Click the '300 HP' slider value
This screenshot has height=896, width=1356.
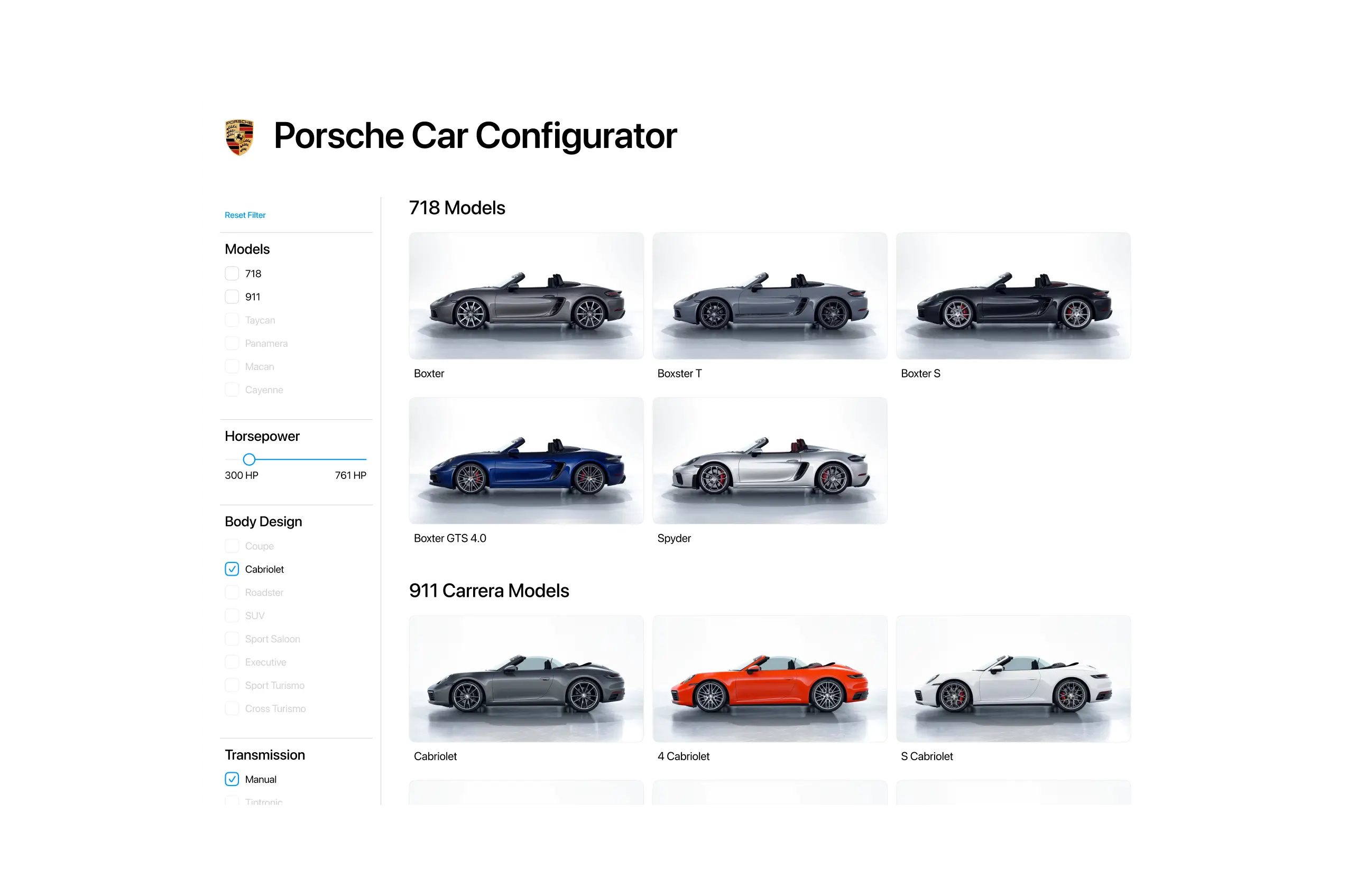241,475
